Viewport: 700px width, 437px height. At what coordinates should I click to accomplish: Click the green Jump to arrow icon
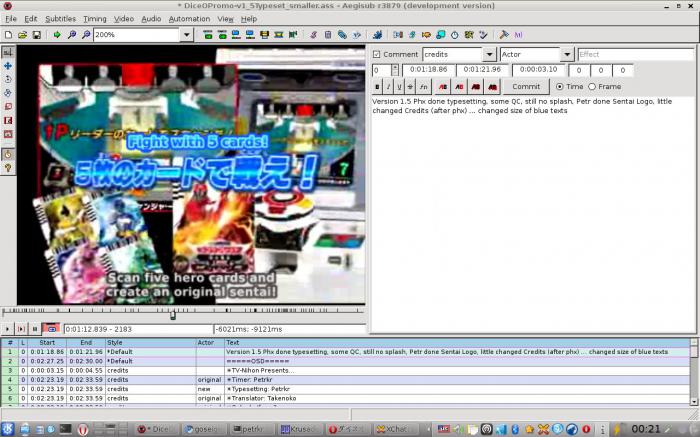pyautogui.click(x=57, y=34)
